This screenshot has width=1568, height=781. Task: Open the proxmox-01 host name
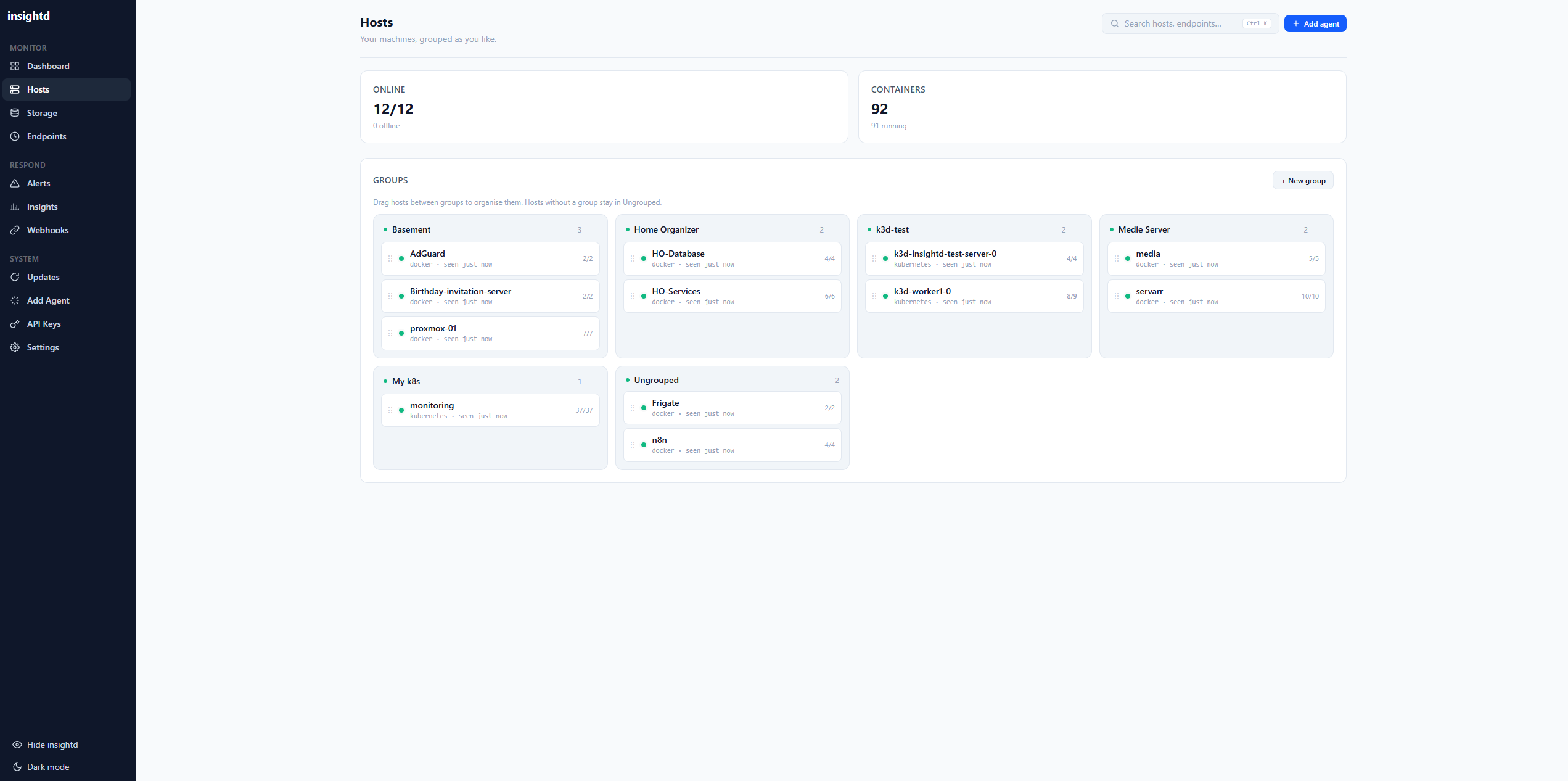433,328
